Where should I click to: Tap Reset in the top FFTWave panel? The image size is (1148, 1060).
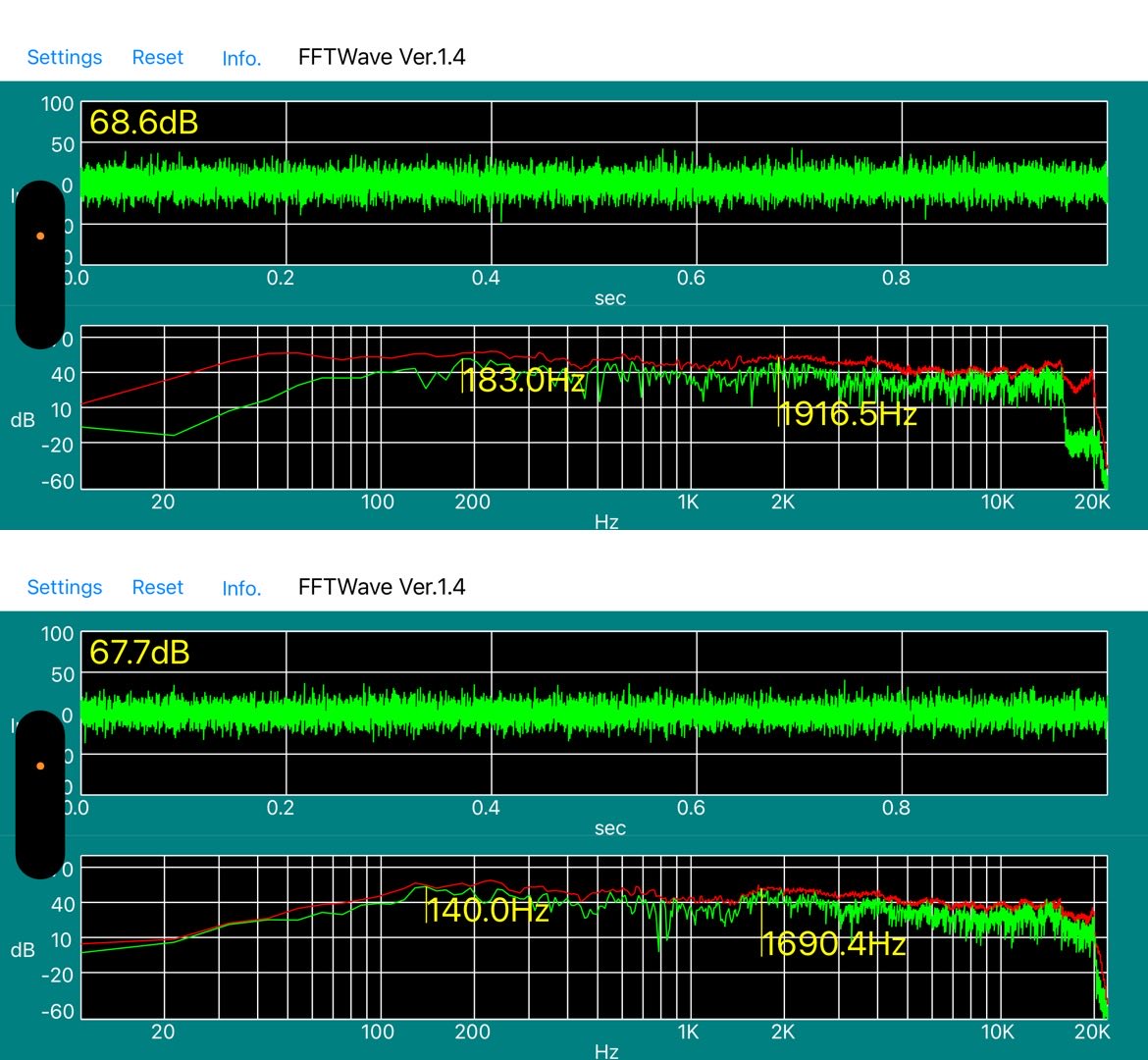(157, 57)
